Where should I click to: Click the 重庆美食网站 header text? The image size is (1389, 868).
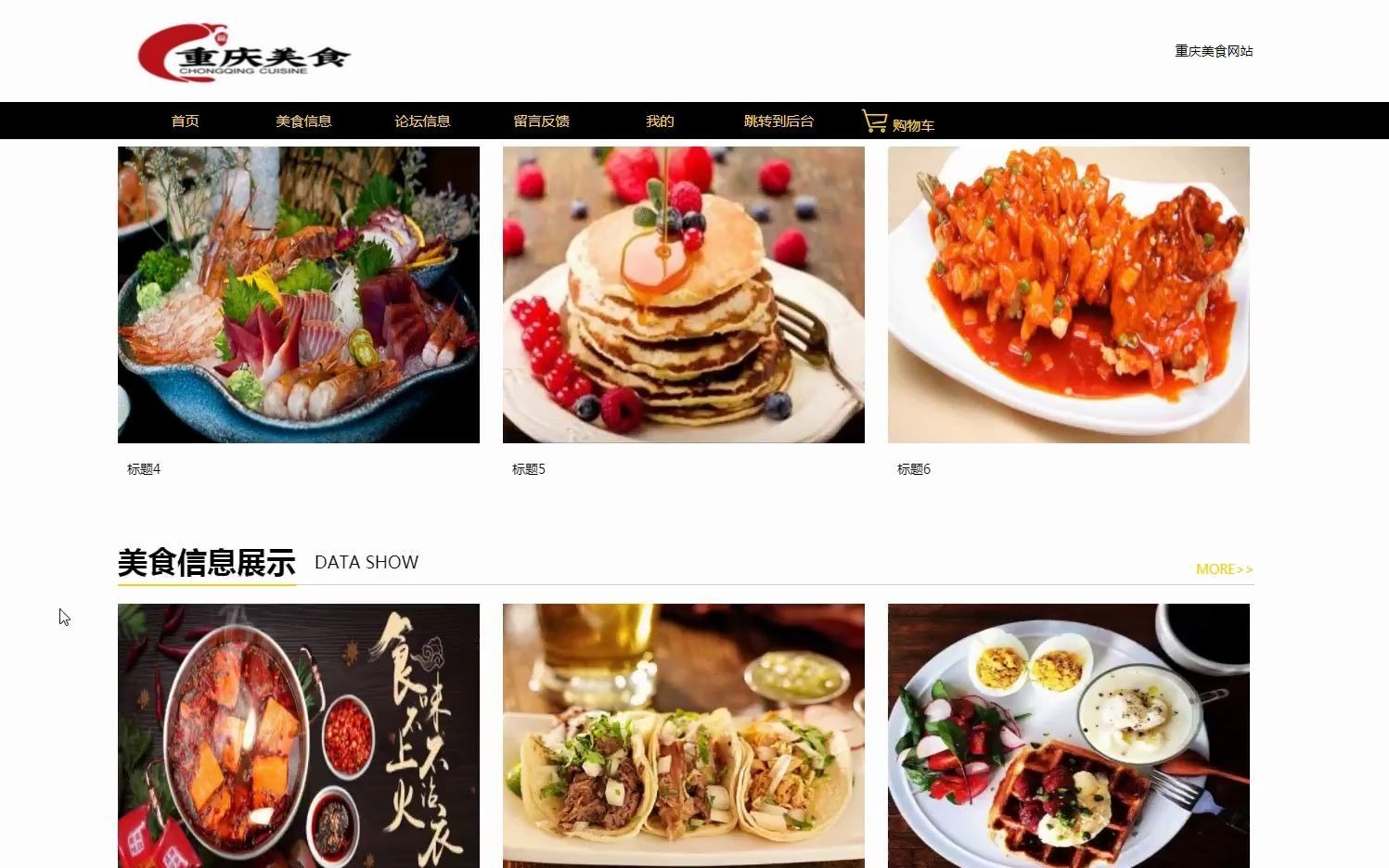(1214, 51)
